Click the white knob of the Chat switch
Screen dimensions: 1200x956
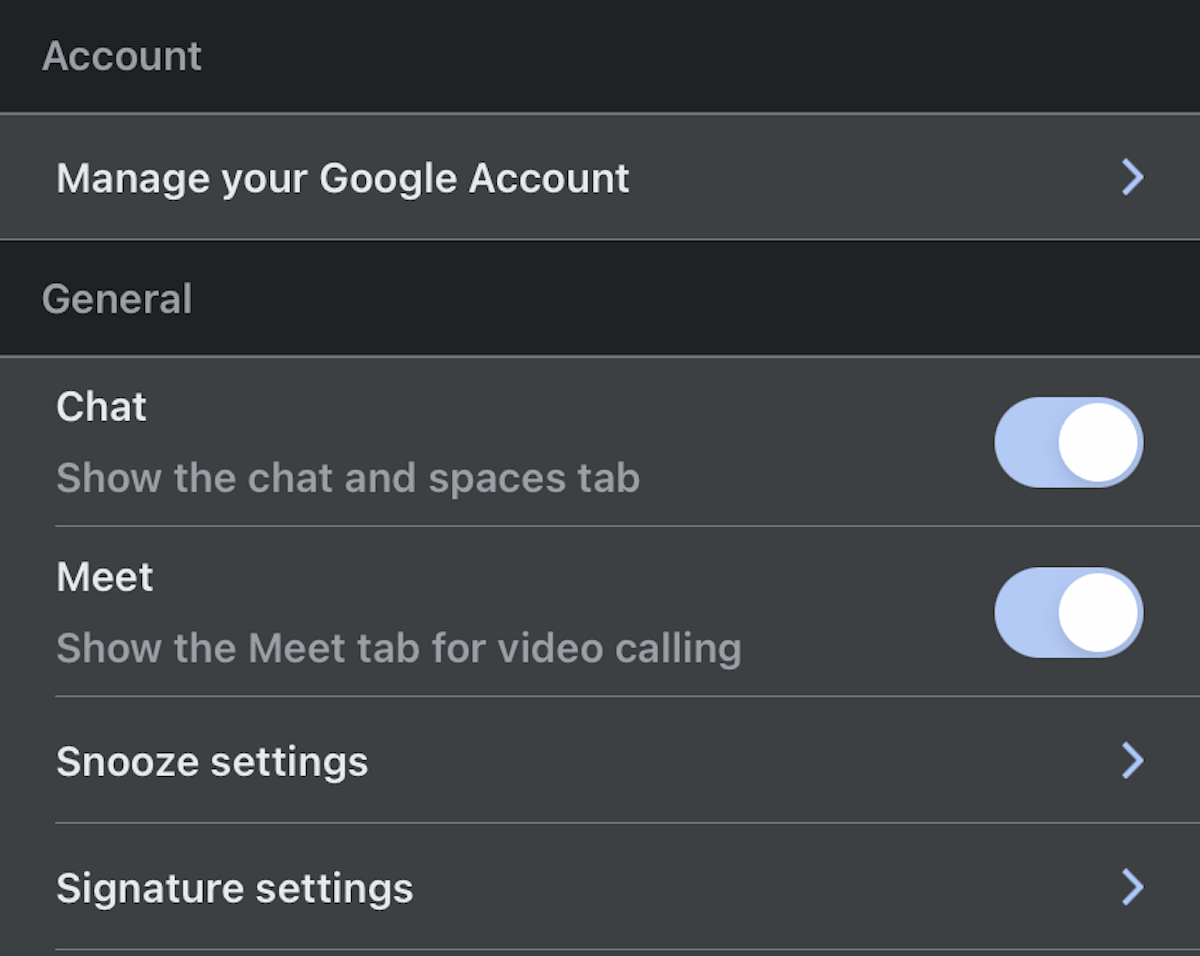pos(1098,442)
